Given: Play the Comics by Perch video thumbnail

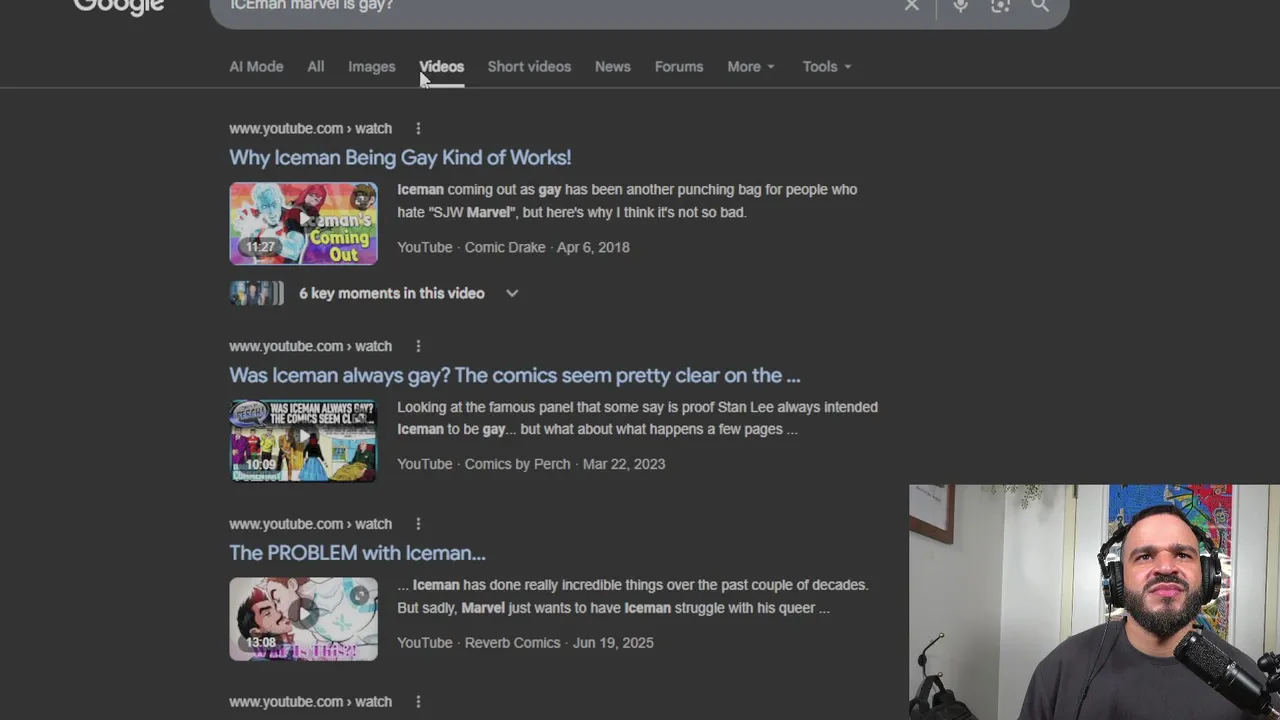Looking at the screenshot, I should click(303, 441).
